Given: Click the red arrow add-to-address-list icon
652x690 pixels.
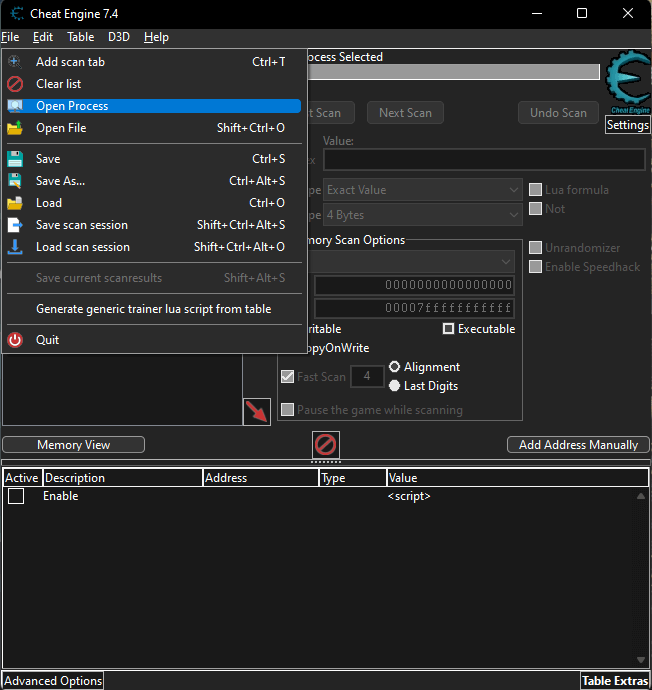Looking at the screenshot, I should 257,412.
